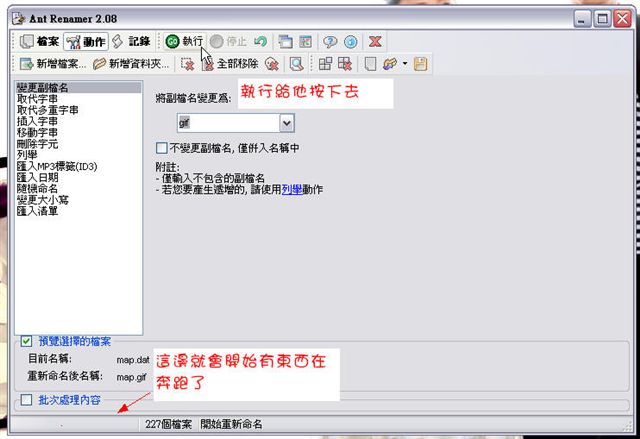Expand the arrow beside open batch icon
Image resolution: width=640 pixels, height=439 pixels.
click(x=404, y=64)
